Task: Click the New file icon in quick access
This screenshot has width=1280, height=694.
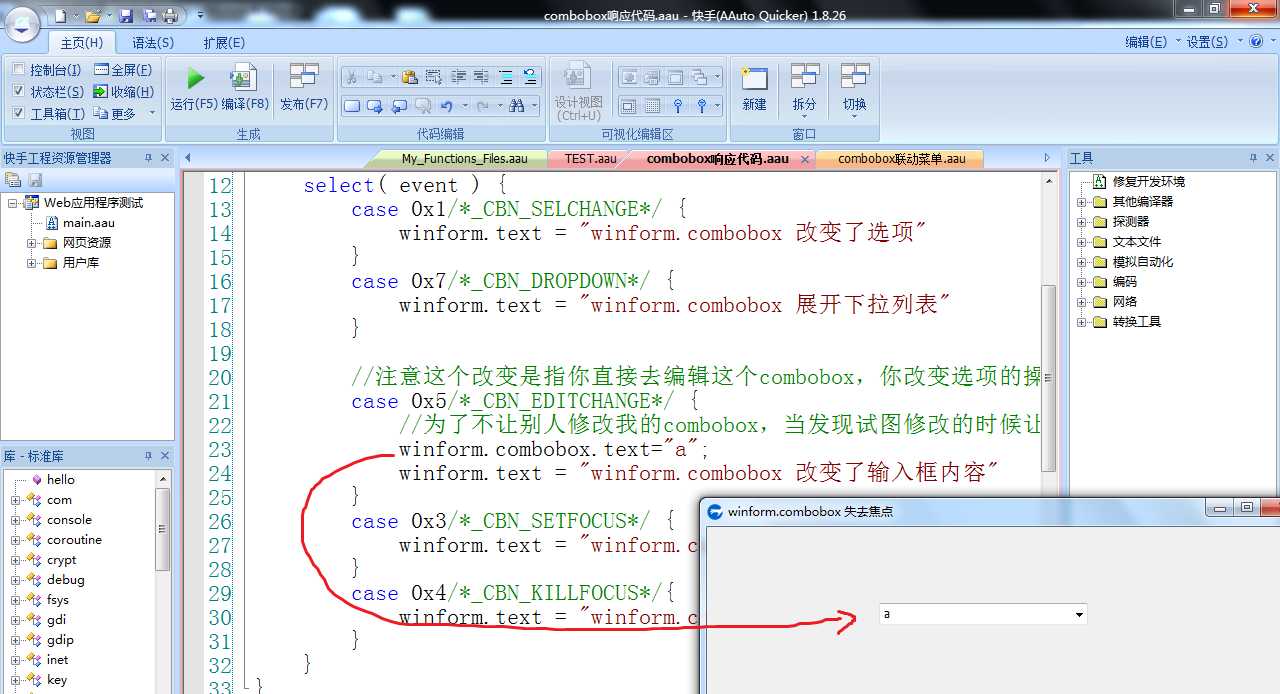Action: tap(61, 15)
